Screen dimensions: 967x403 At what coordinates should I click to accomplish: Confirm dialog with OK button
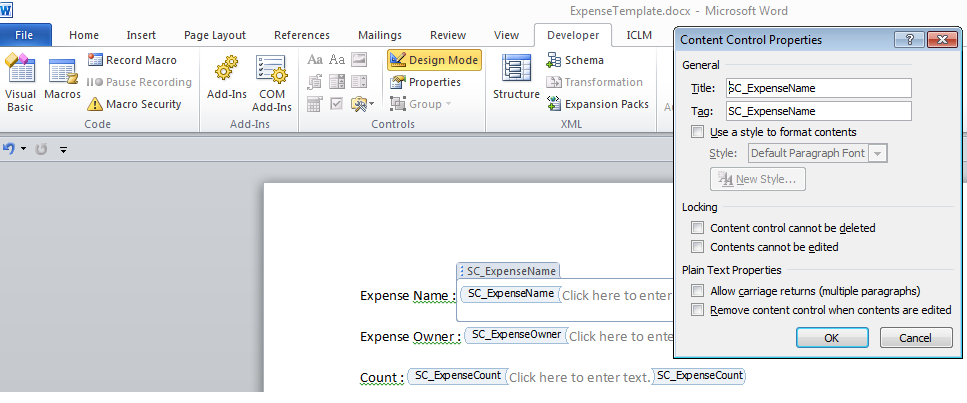tap(831, 338)
